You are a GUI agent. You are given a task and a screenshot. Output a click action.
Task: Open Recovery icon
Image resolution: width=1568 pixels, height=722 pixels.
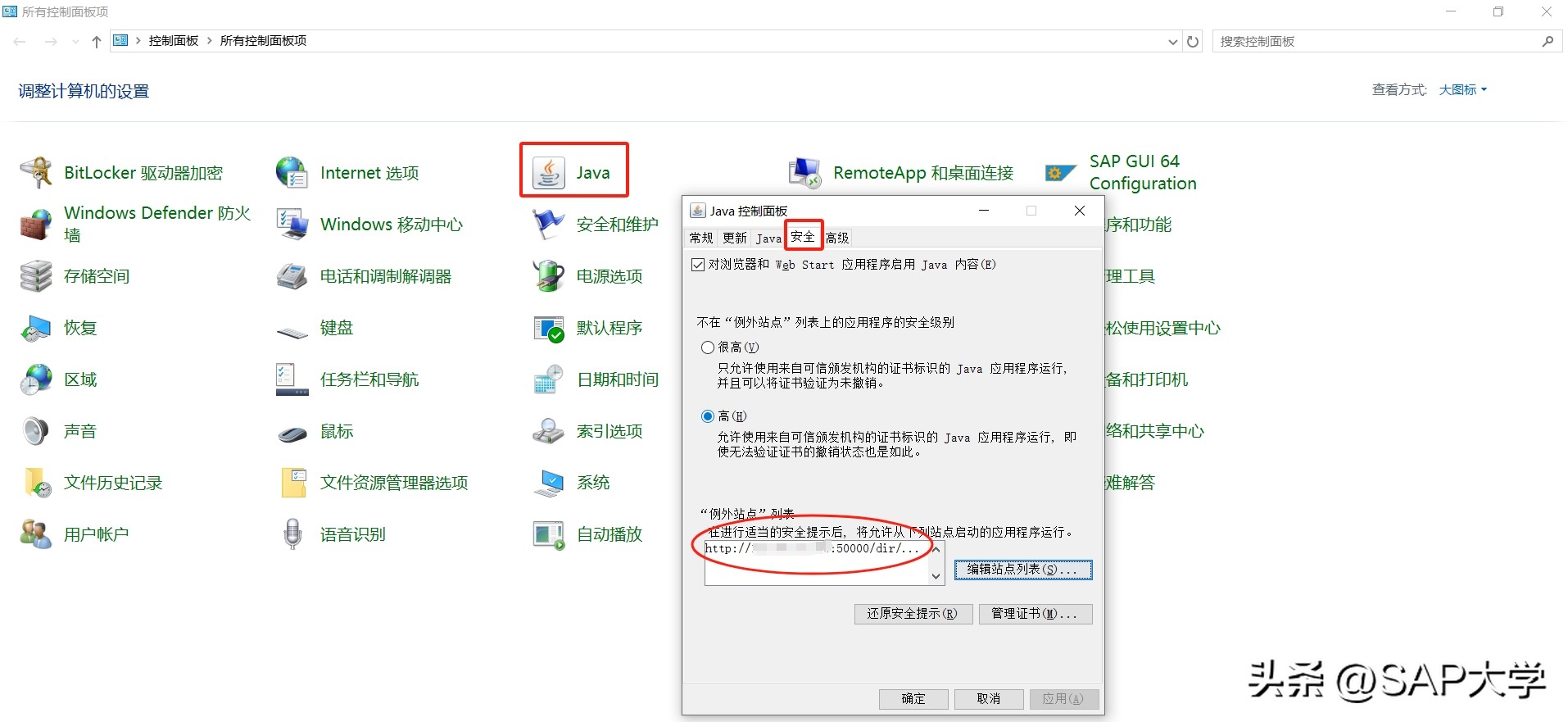(x=36, y=328)
